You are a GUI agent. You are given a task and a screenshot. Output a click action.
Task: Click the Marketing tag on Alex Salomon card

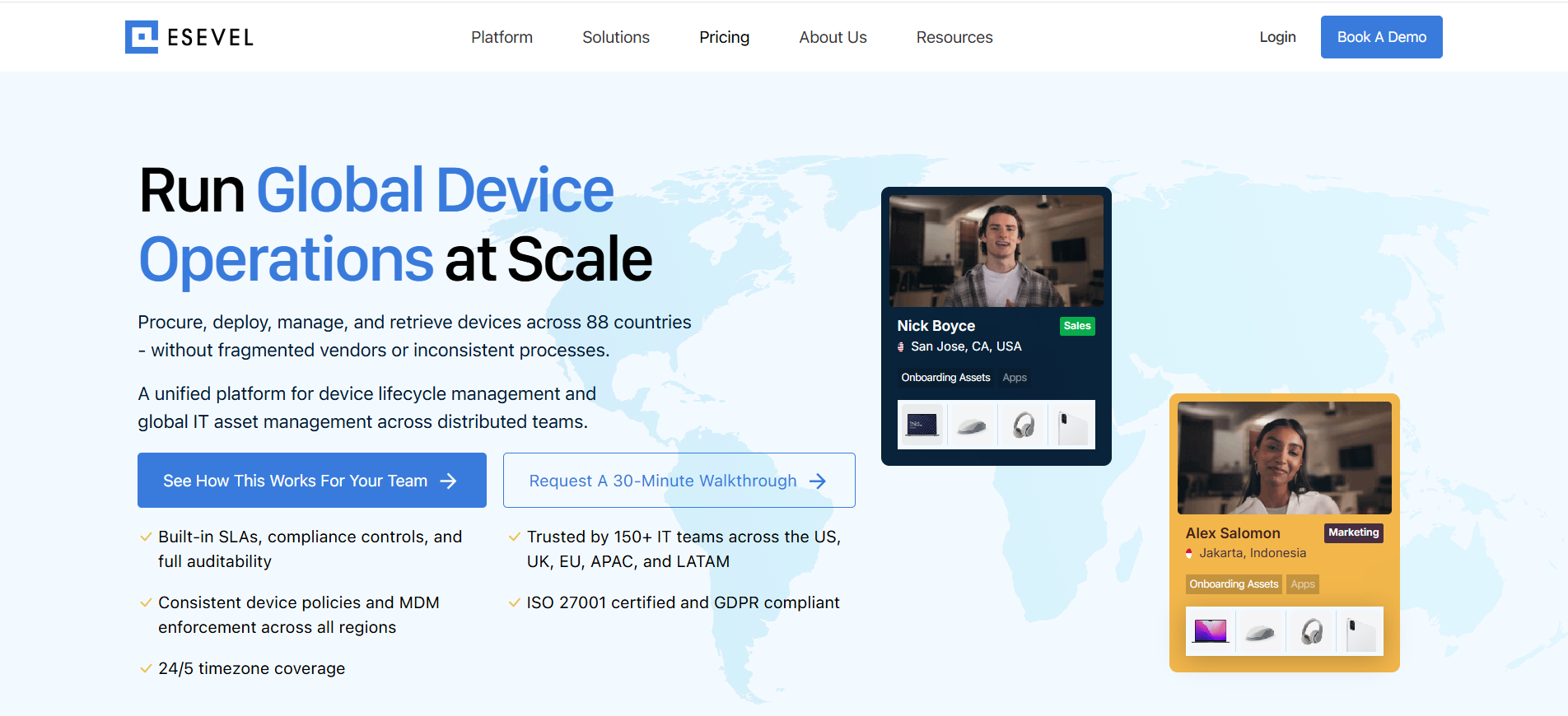pyautogui.click(x=1354, y=532)
